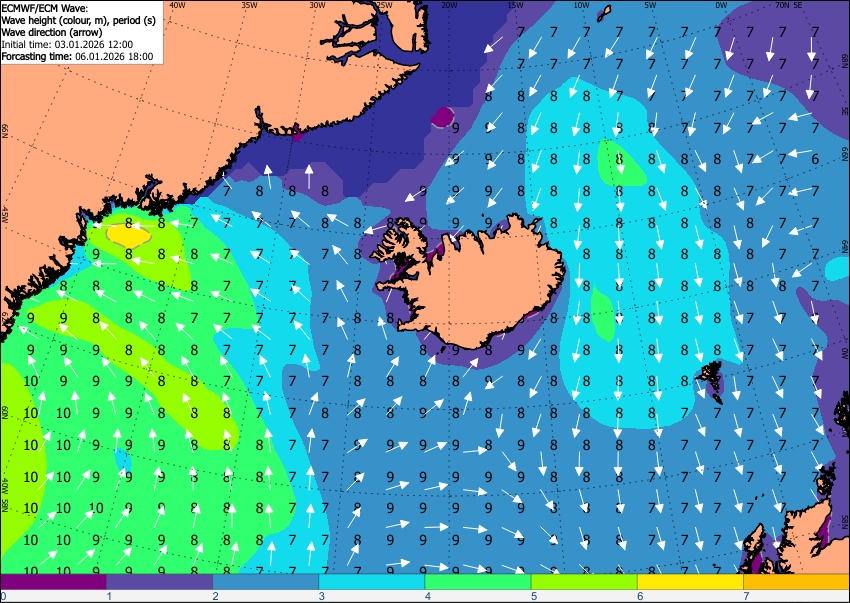Click the '64N' latitude label on right edge
This screenshot has height=603, width=850.
point(845,245)
